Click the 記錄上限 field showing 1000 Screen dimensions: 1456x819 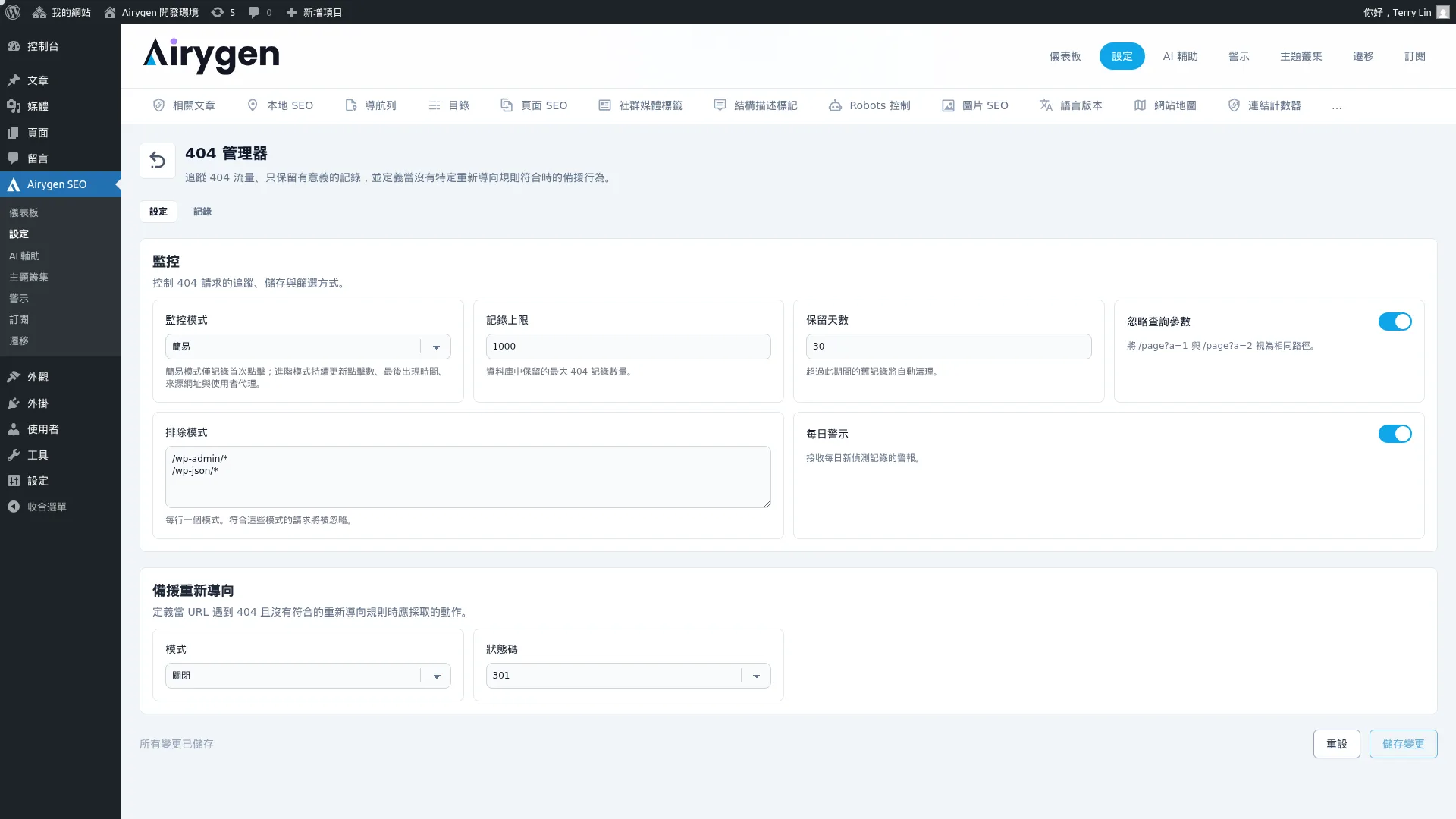[x=628, y=347]
